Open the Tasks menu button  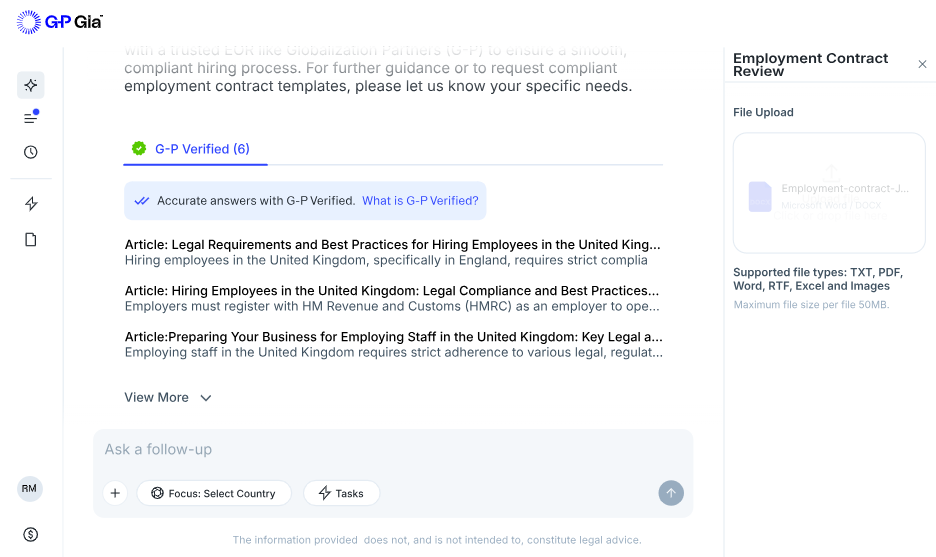coord(341,493)
